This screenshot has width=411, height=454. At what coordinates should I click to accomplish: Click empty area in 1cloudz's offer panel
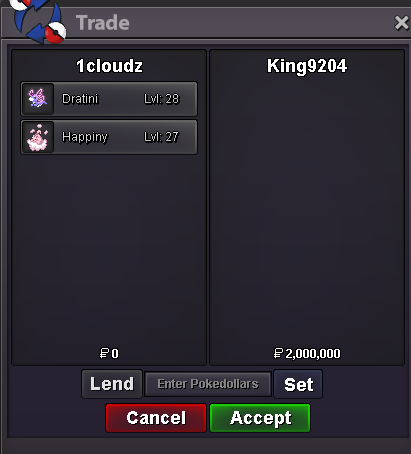(x=109, y=250)
